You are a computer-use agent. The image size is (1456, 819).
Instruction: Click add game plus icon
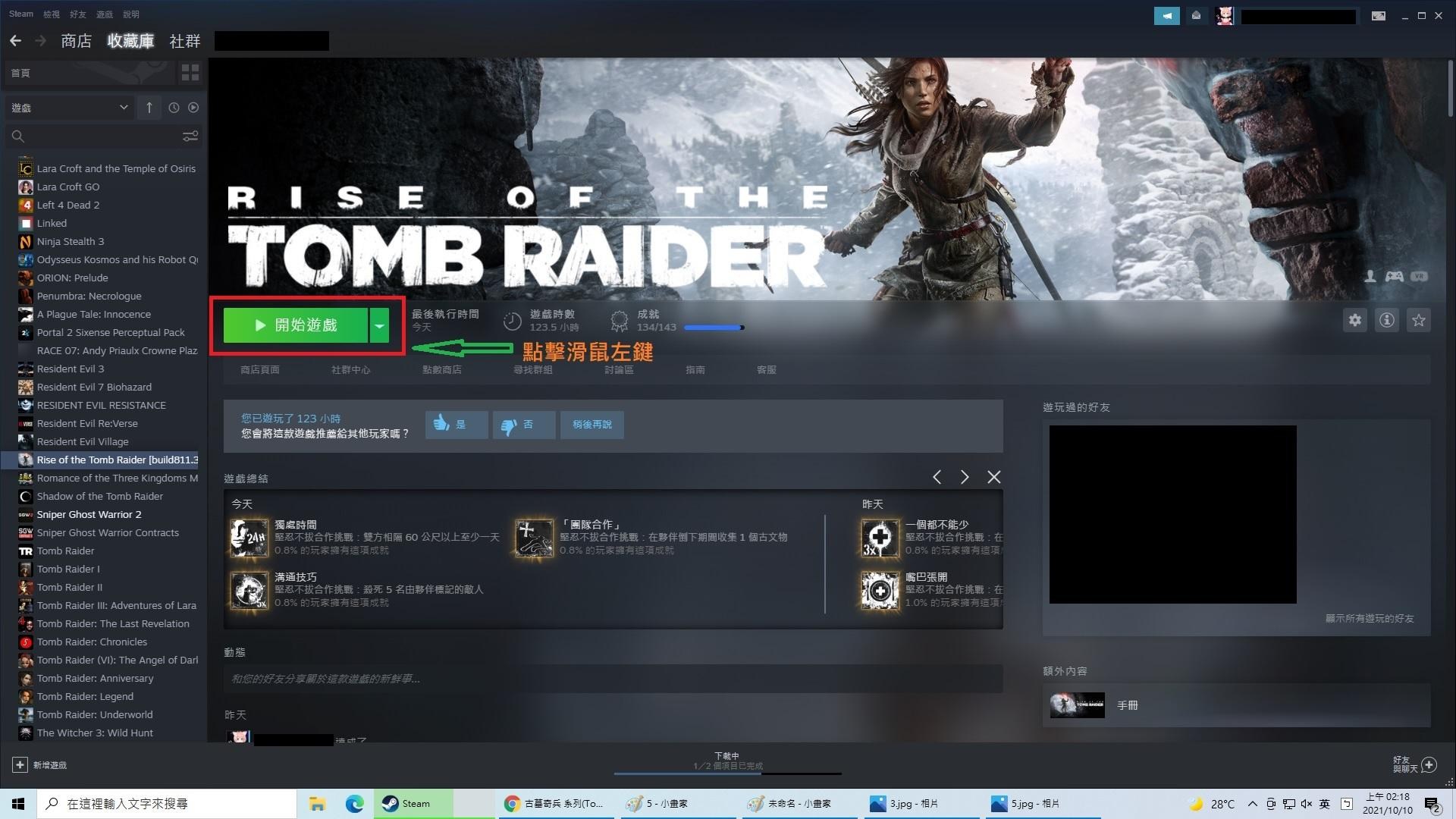coord(20,764)
